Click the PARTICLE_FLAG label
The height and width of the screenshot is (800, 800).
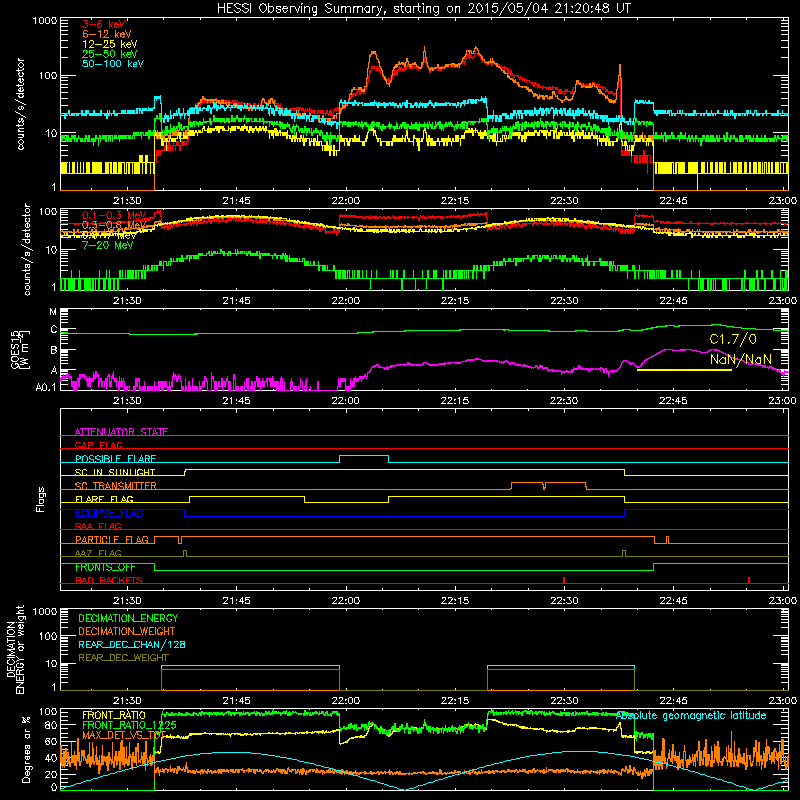[x=112, y=539]
